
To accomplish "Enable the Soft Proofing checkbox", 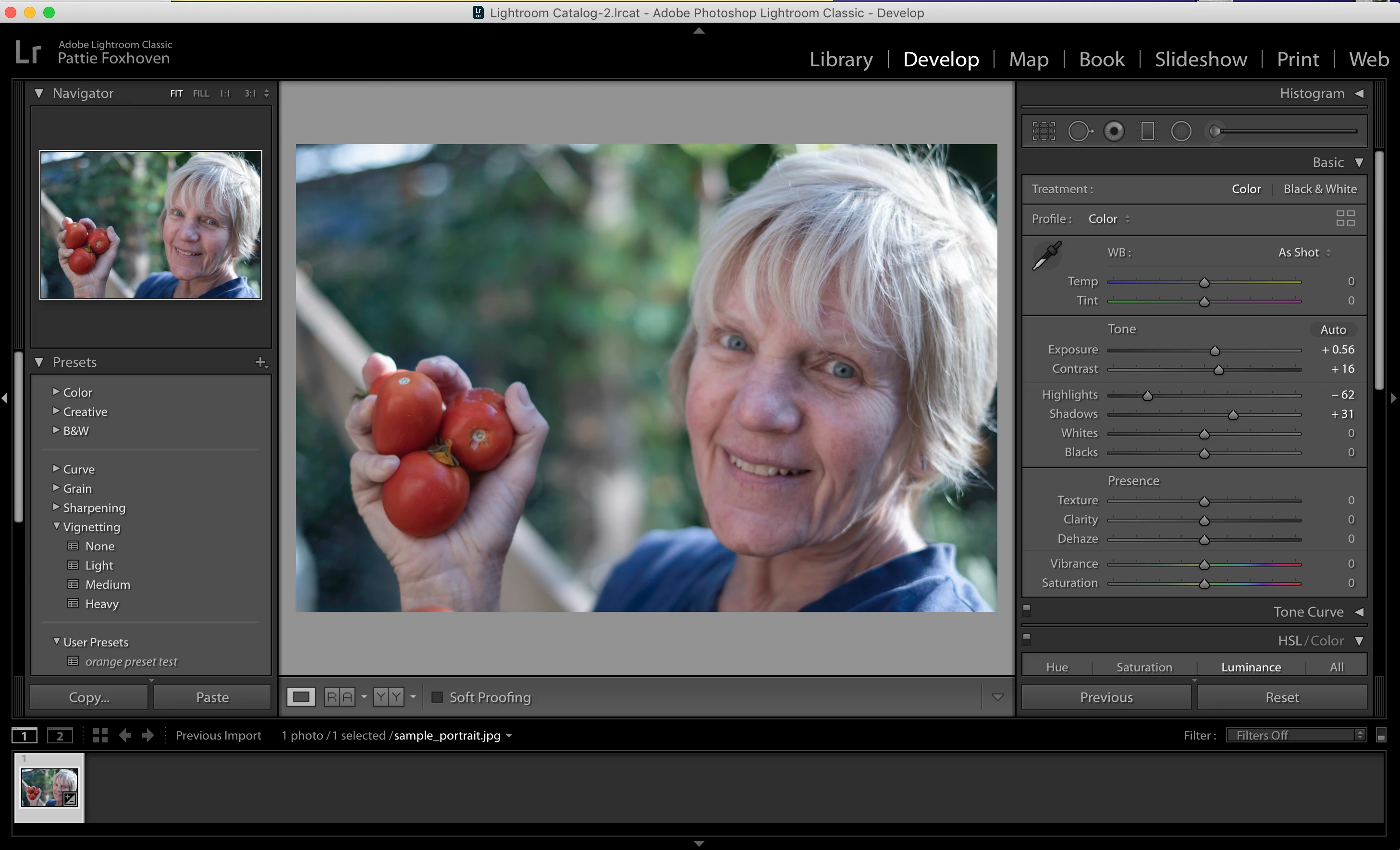I will coord(437,697).
